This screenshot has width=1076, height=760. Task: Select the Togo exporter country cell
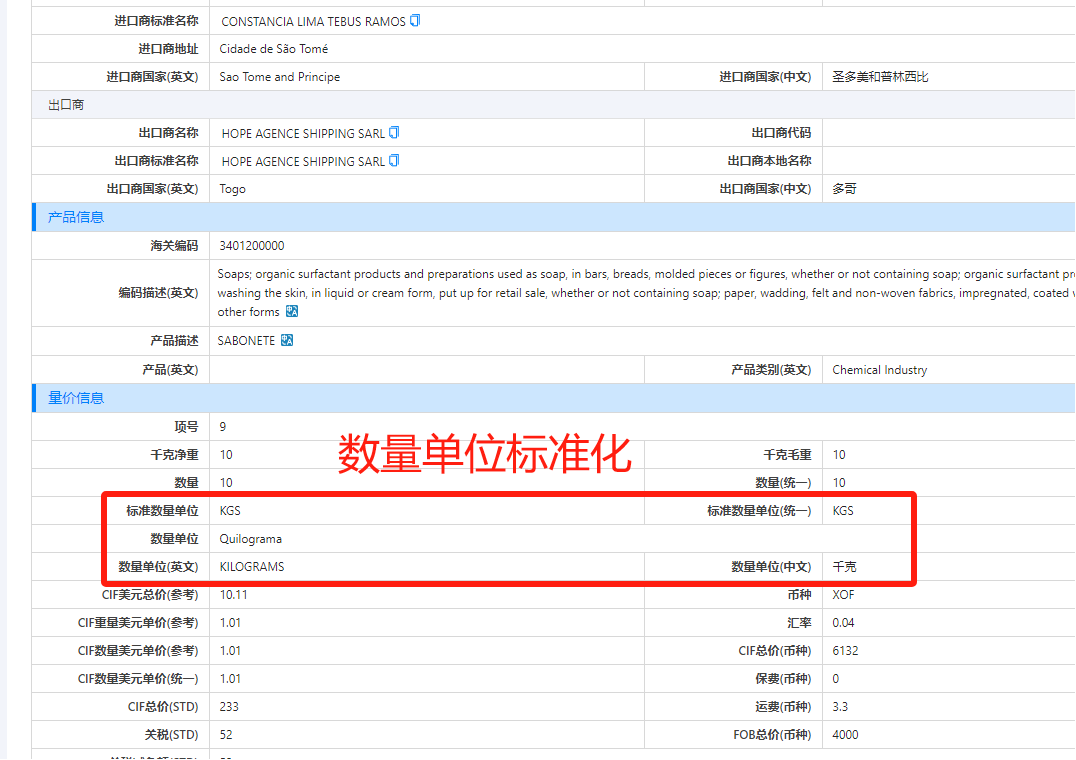click(x=234, y=188)
